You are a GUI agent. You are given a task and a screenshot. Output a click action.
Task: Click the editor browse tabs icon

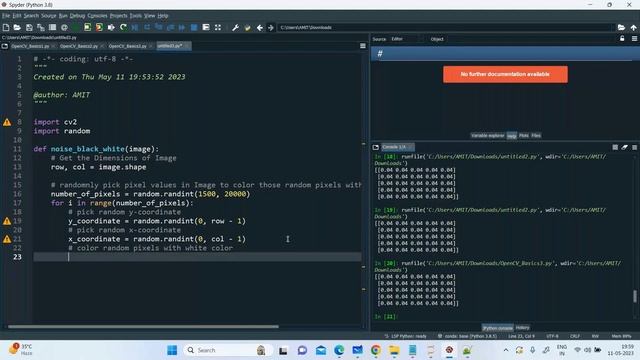click(5, 46)
